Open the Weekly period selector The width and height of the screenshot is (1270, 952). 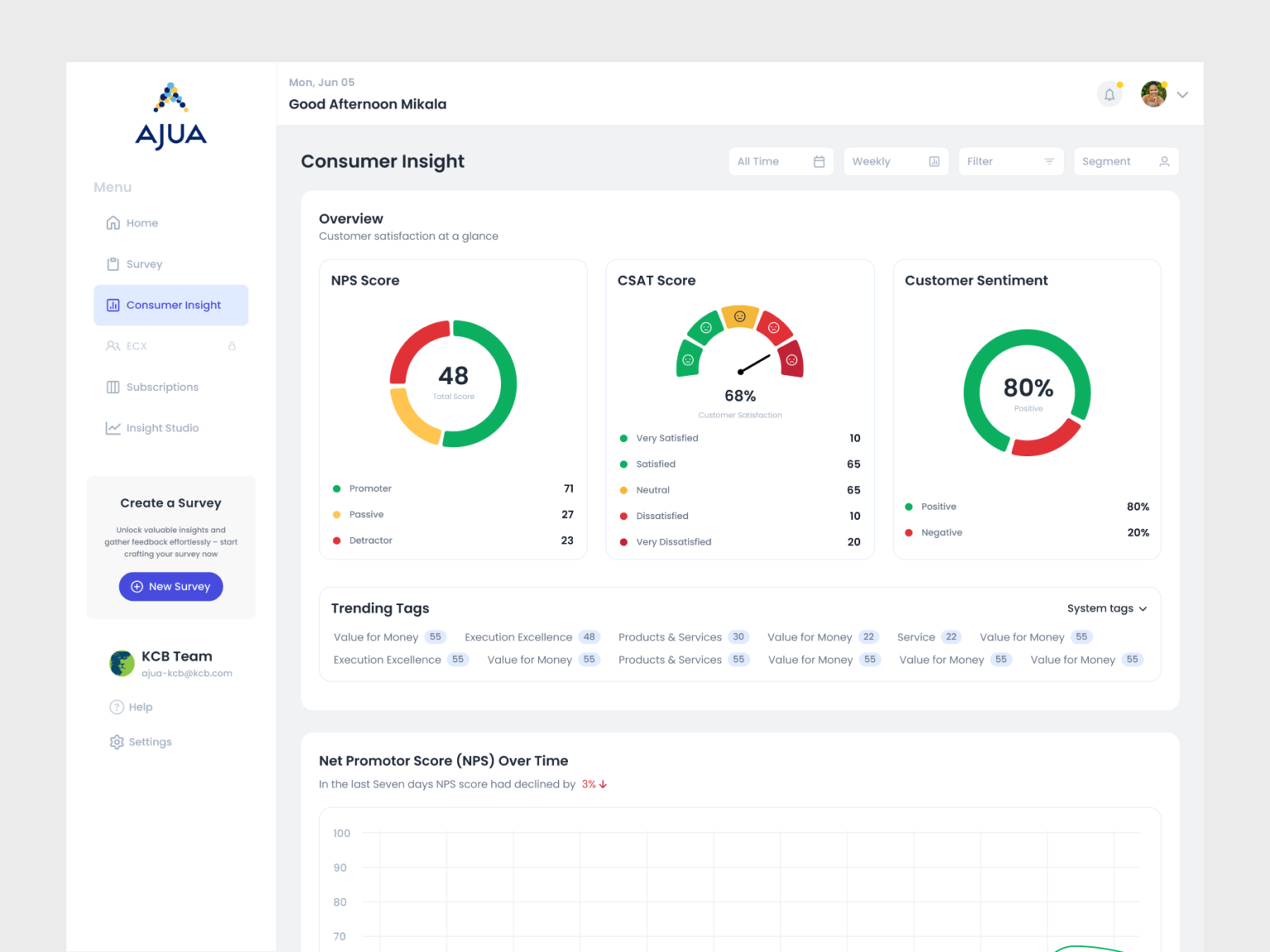tap(895, 162)
